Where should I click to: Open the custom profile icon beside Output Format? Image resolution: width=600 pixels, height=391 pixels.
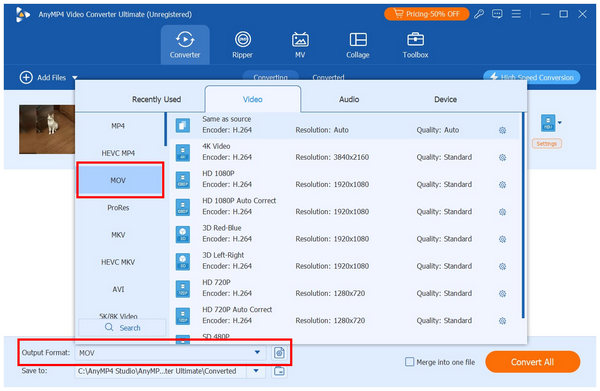(279, 352)
